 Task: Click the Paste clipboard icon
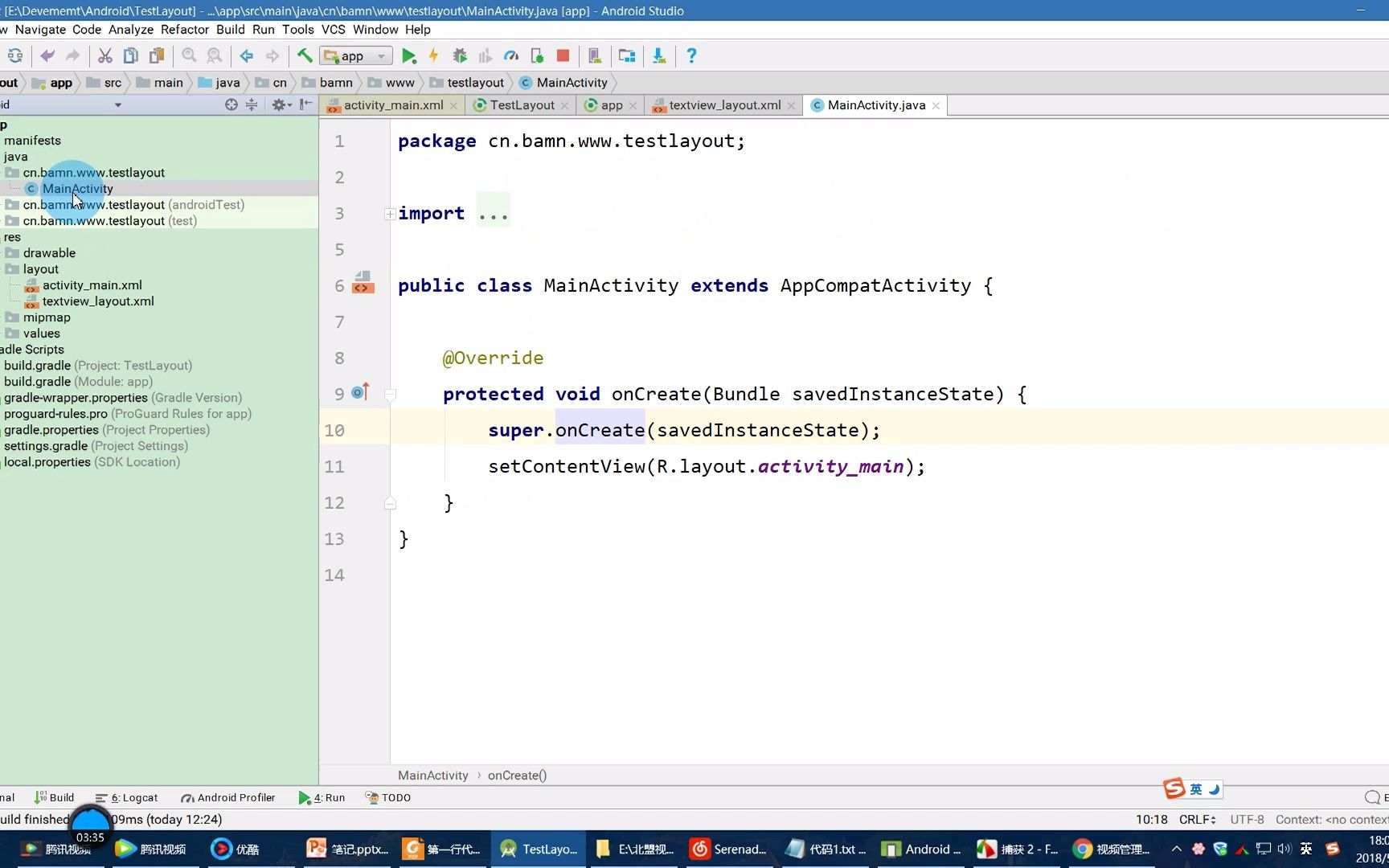point(157,56)
